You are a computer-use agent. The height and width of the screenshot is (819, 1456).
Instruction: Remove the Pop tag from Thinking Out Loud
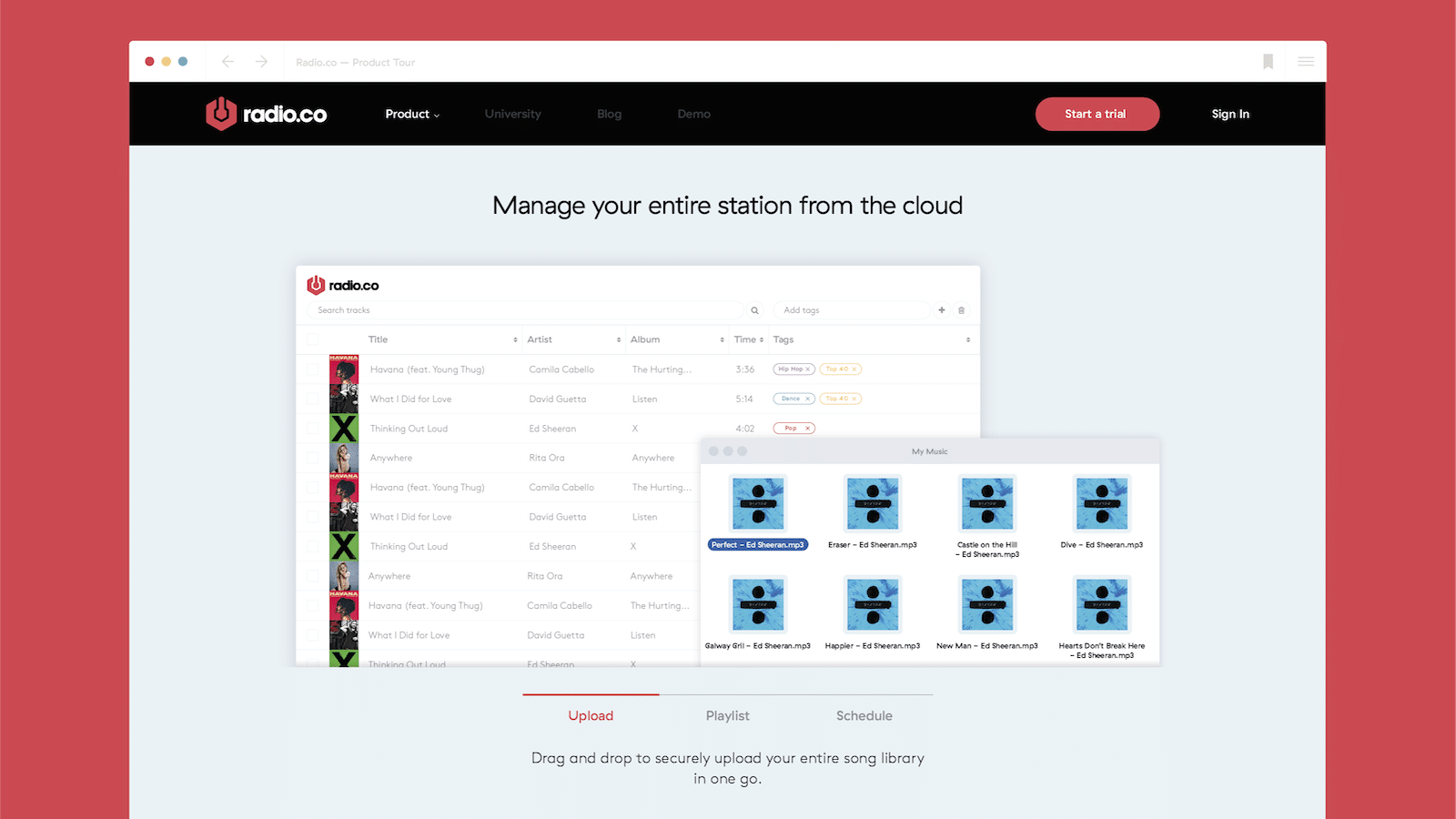click(807, 429)
